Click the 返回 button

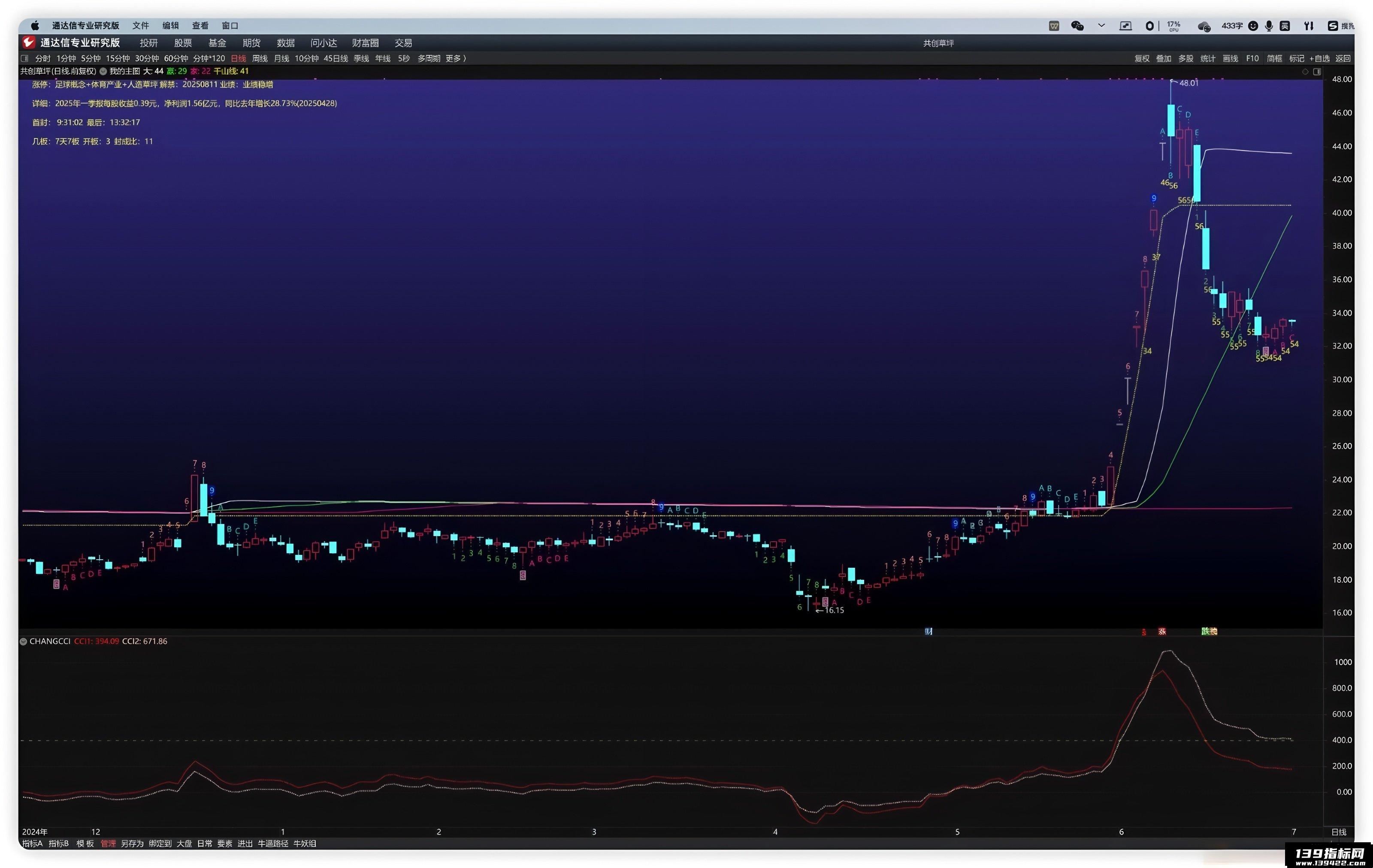1343,58
